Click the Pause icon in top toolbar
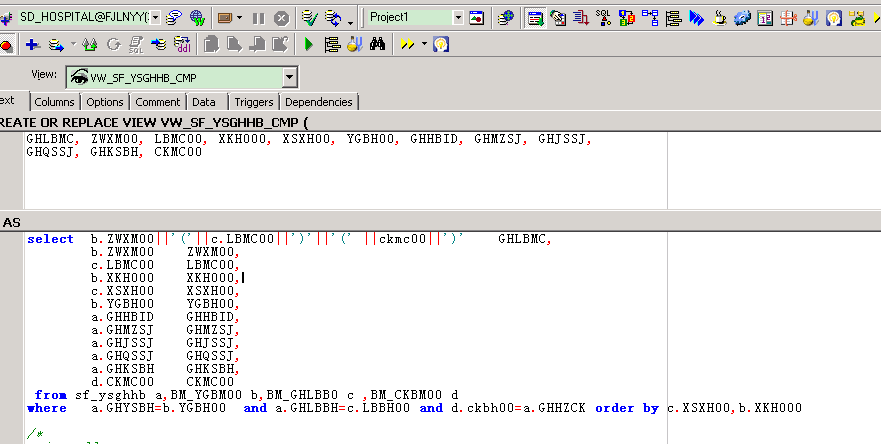881x444 pixels. tap(258, 18)
